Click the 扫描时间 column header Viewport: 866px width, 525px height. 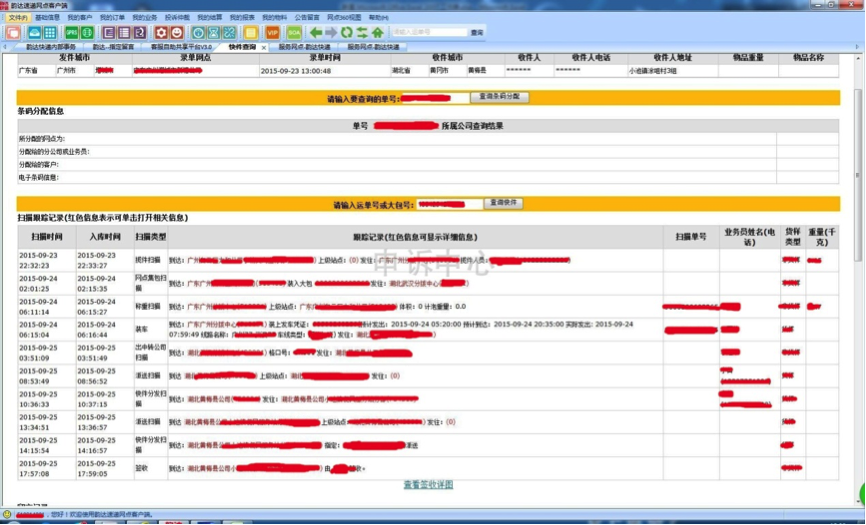tap(46, 237)
